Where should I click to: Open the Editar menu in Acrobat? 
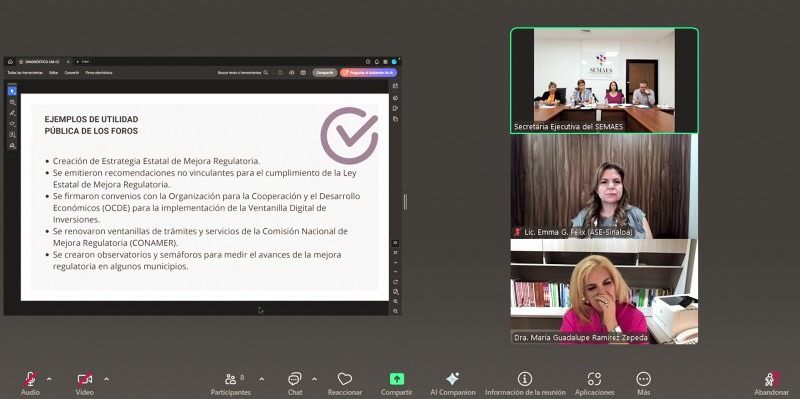54,72
